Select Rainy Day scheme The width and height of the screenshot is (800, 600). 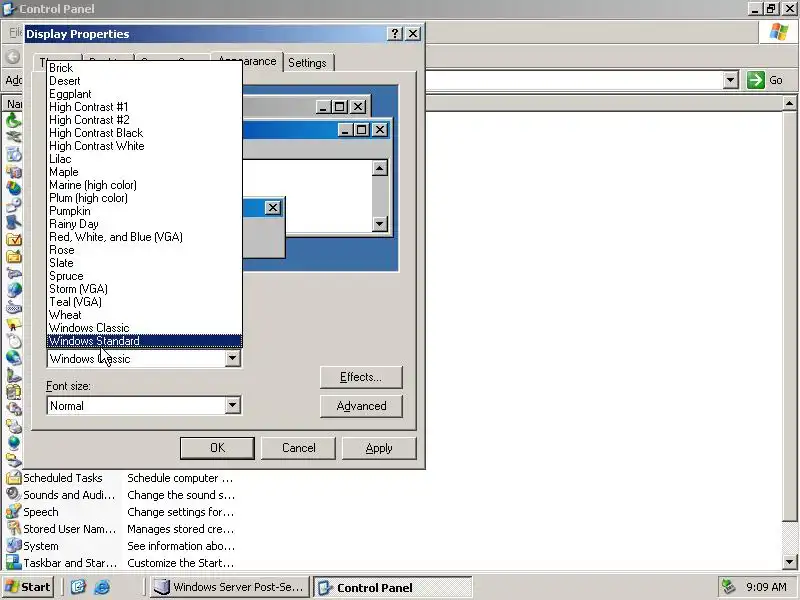[144, 224]
